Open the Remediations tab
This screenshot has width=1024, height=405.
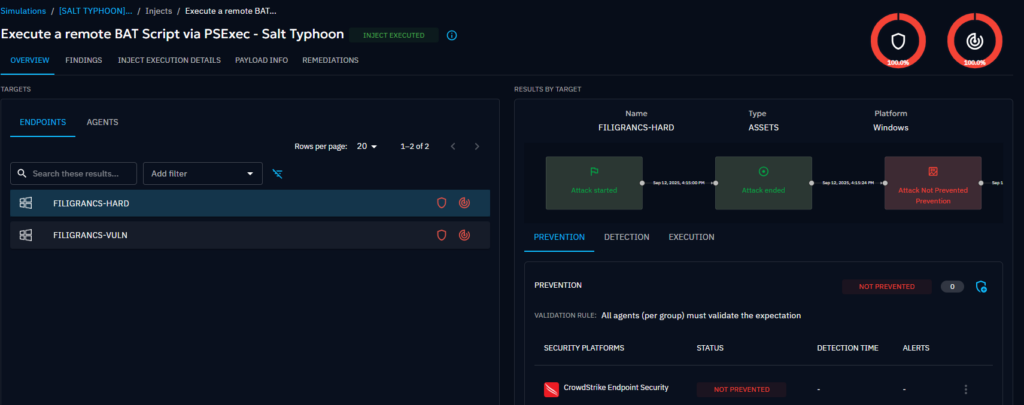pyautogui.click(x=332, y=60)
